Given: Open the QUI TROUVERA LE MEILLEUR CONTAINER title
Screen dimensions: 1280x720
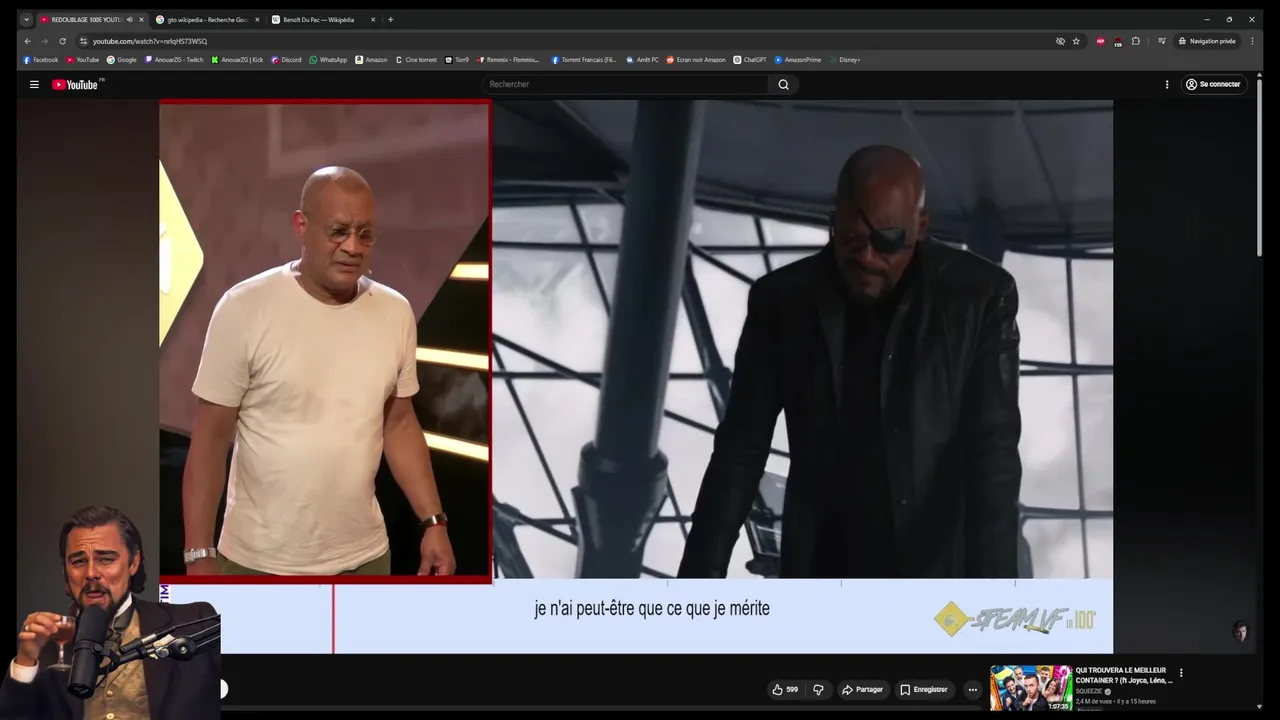Looking at the screenshot, I should coord(1124,675).
